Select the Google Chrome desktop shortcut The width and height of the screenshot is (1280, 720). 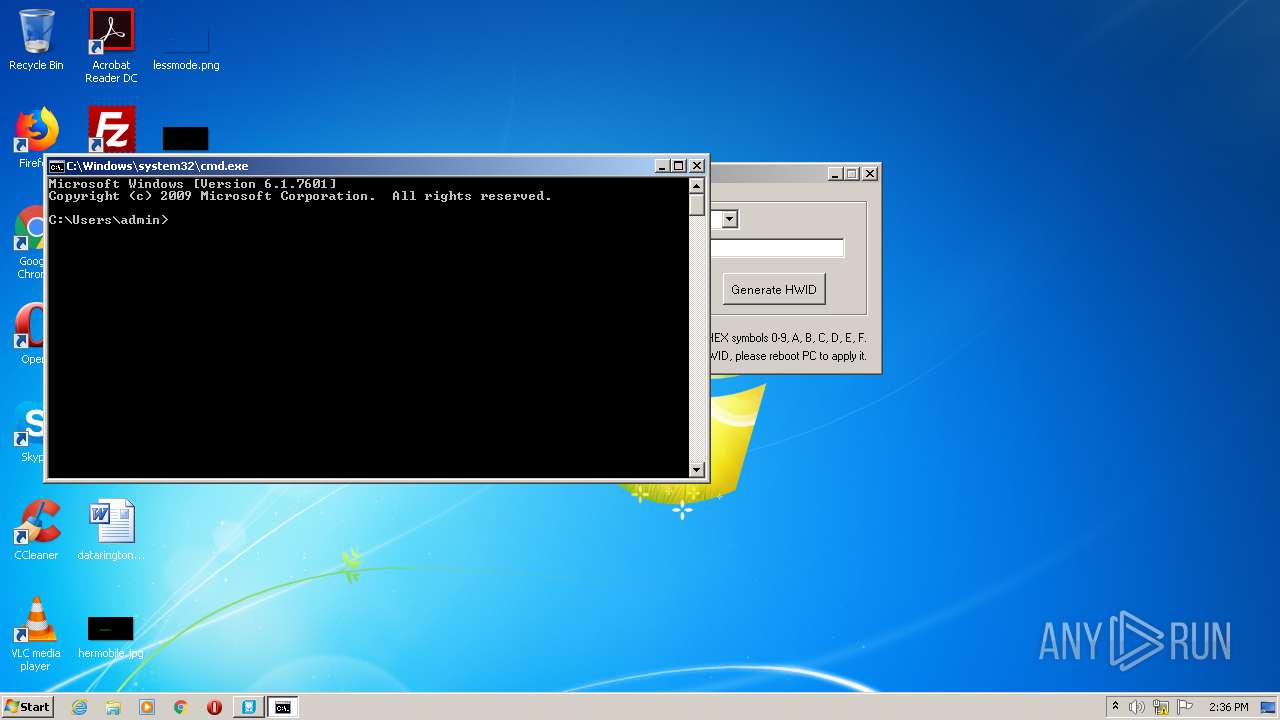(x=28, y=243)
